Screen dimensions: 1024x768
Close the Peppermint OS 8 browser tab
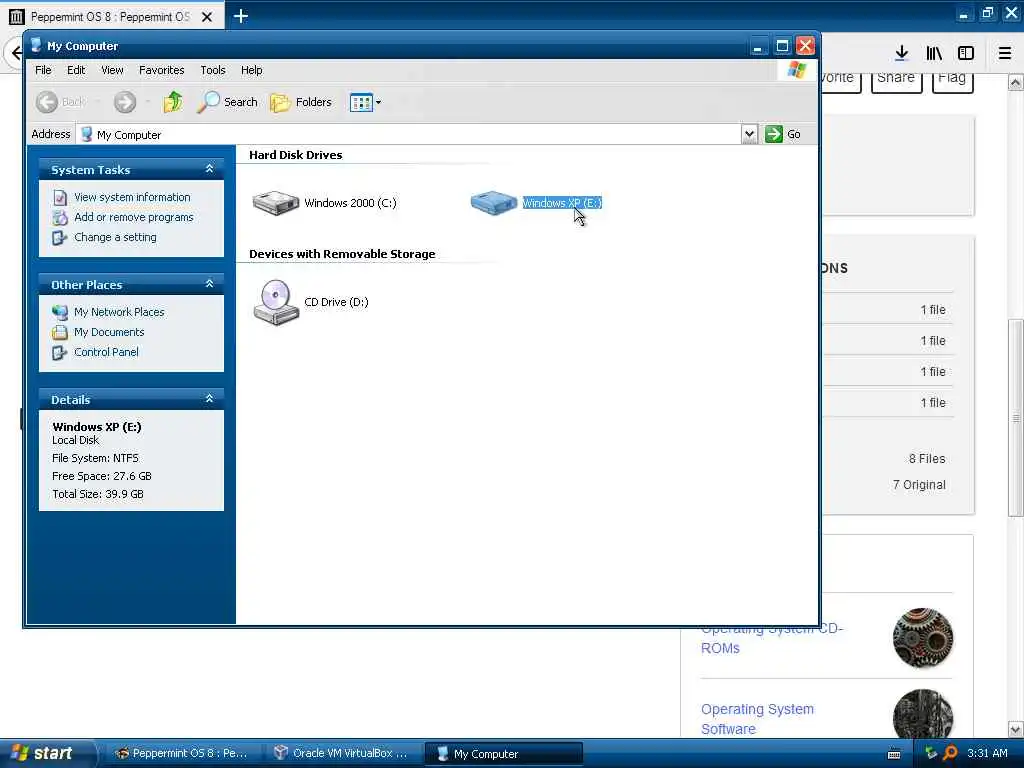click(x=207, y=17)
